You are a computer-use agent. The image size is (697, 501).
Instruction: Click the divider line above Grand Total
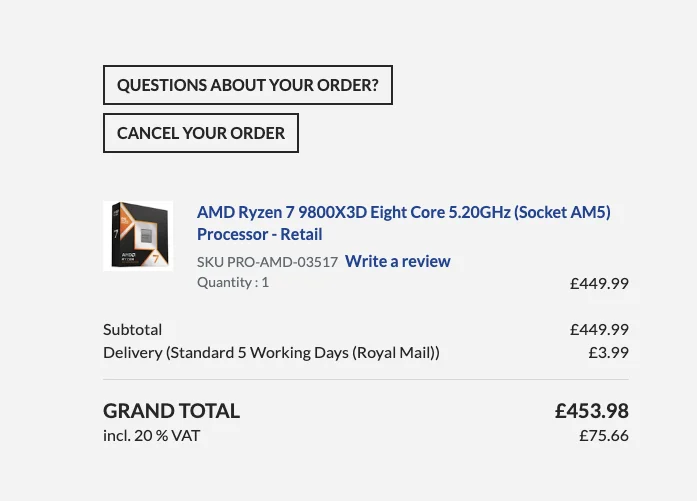366,380
